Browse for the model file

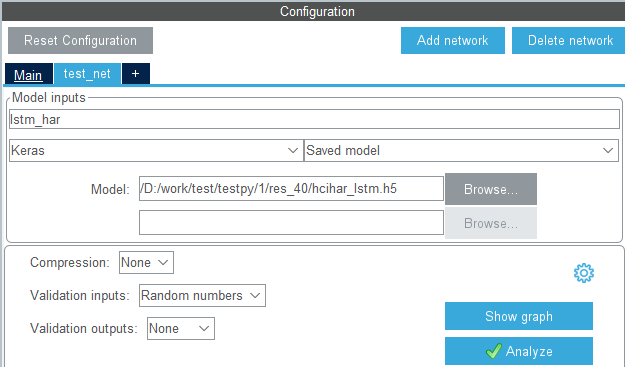coord(491,189)
